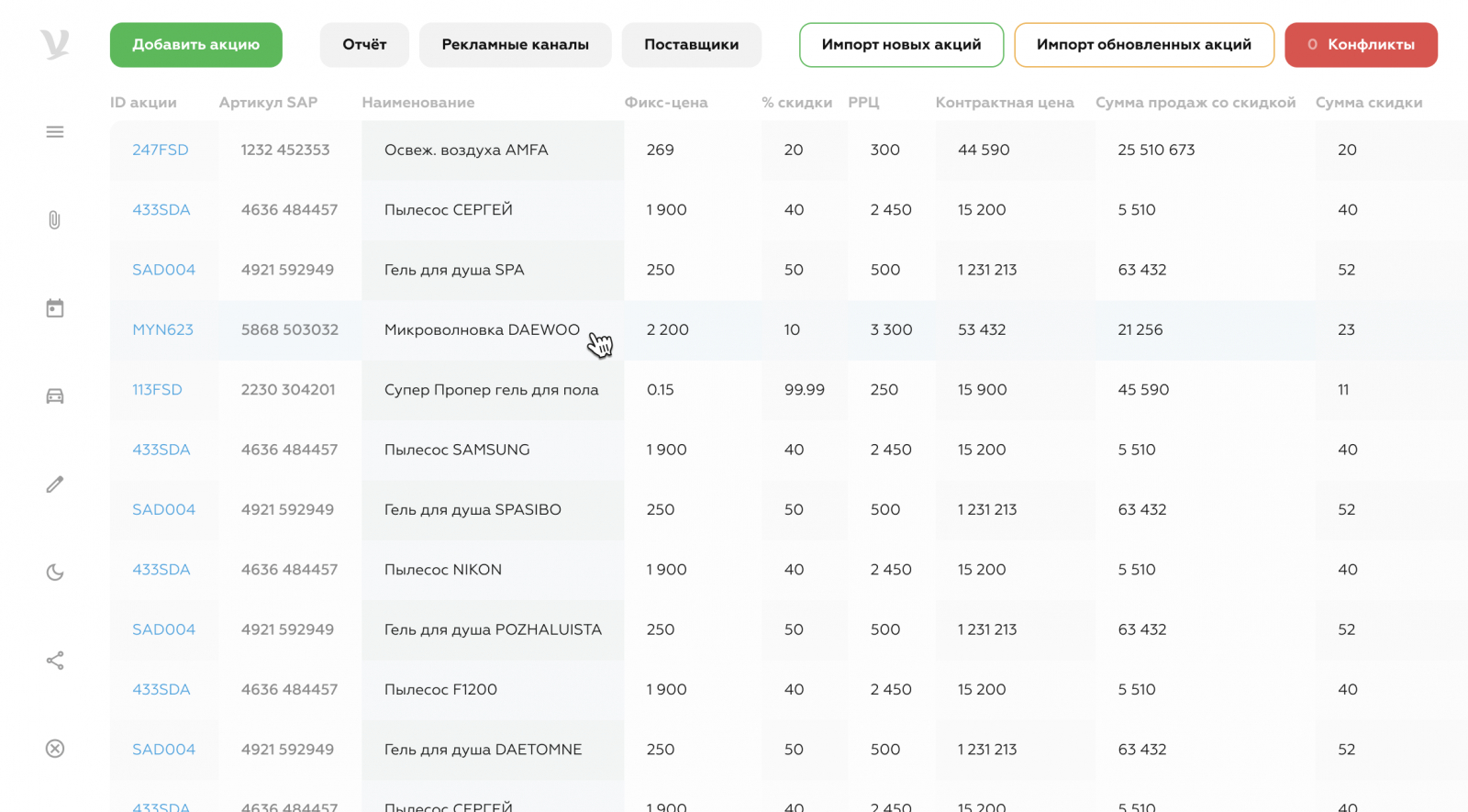
Task: Click Импорт новых акций button
Action: coord(901,45)
